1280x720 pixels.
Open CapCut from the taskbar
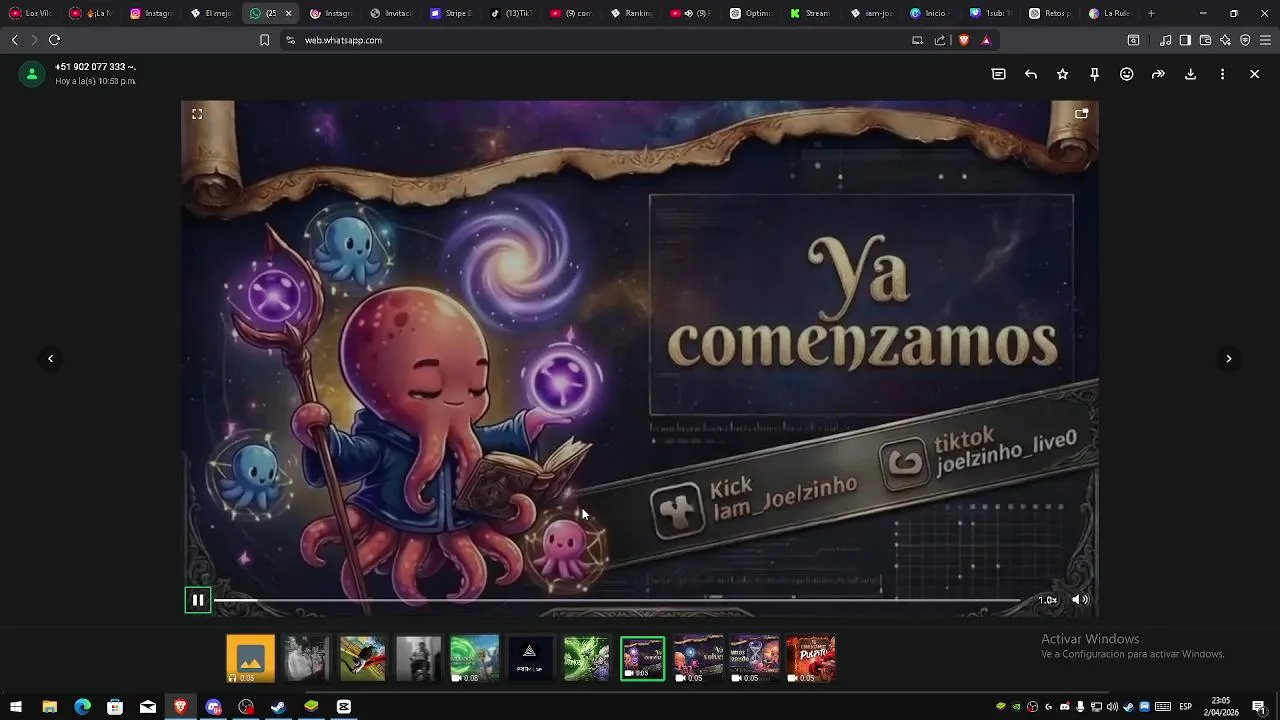pos(344,707)
